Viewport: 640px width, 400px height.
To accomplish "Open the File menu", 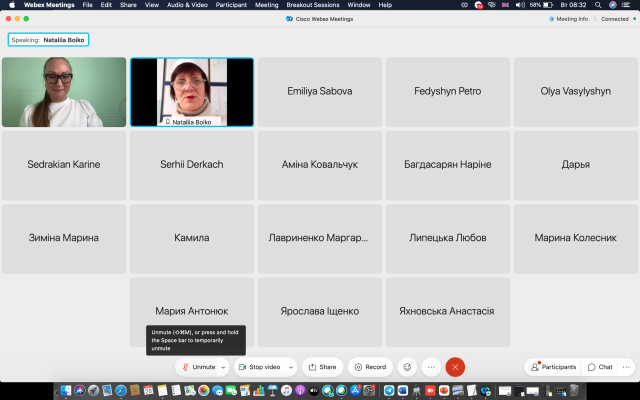I will tap(87, 5).
